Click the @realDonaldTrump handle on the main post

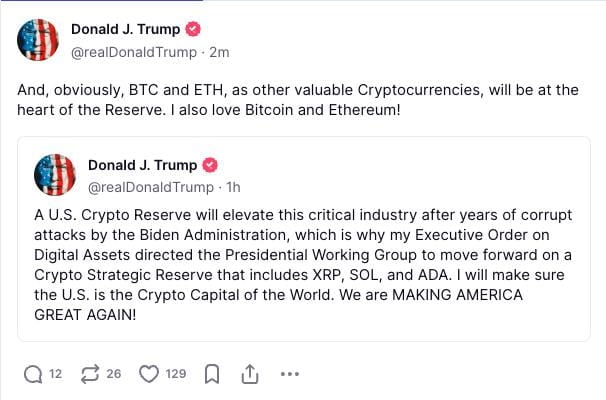(x=135, y=50)
